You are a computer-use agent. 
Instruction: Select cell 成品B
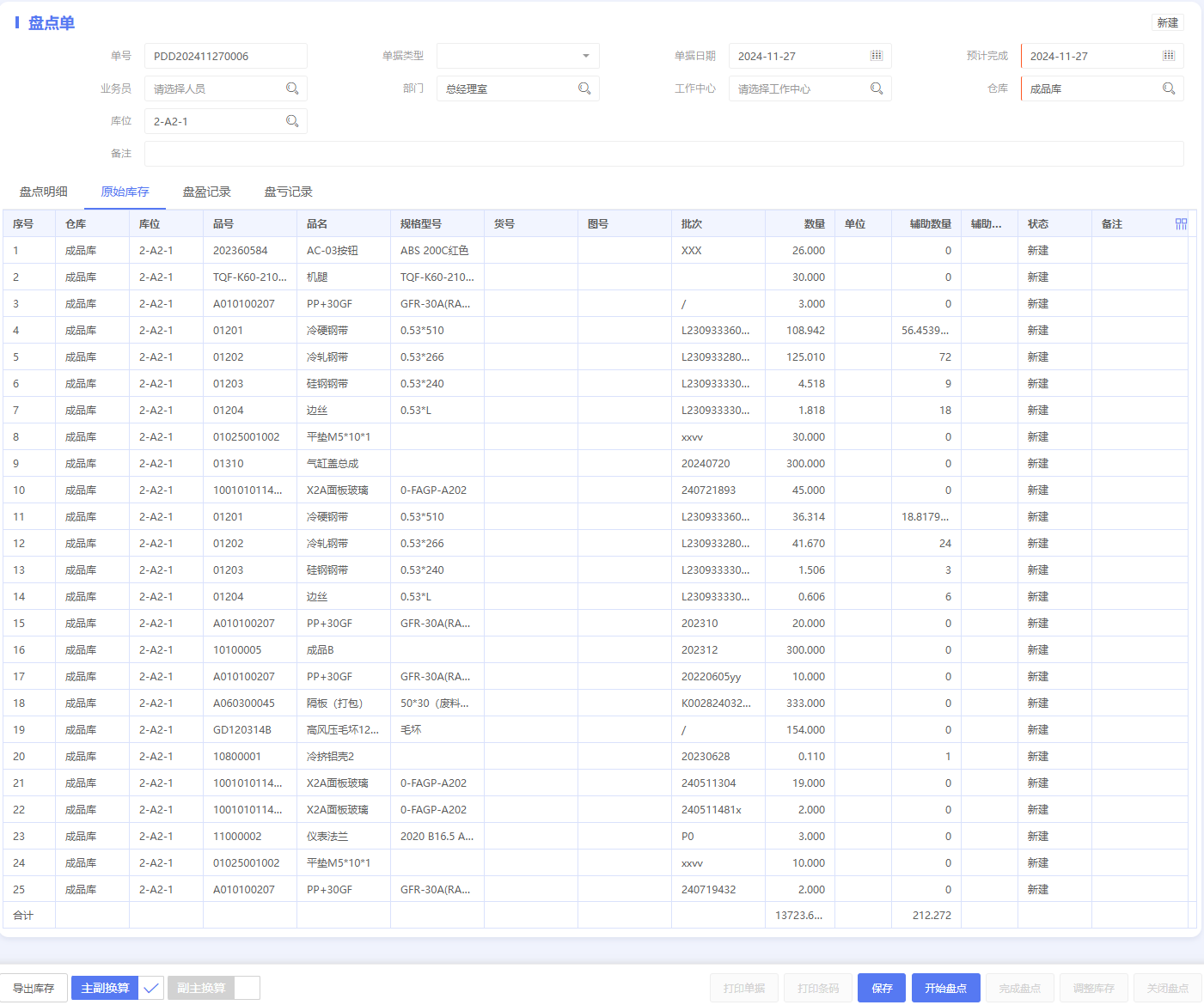point(344,650)
